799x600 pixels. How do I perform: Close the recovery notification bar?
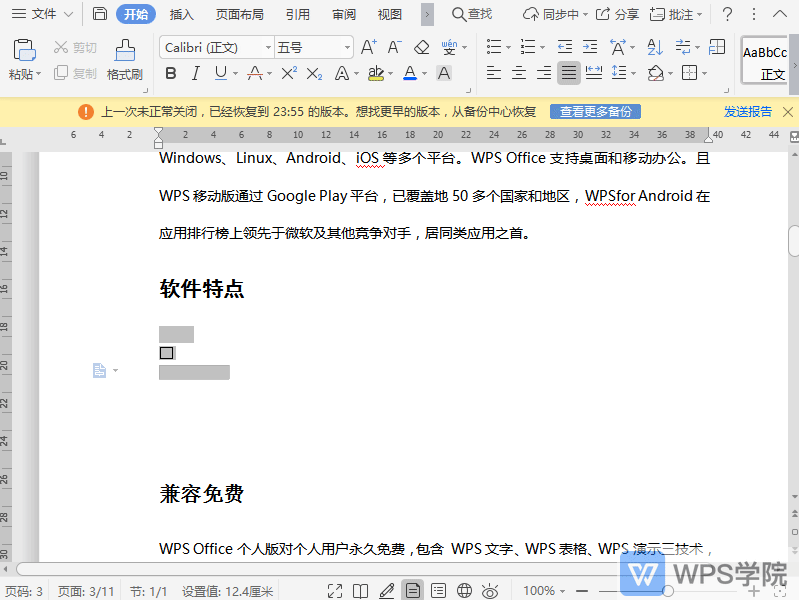[x=787, y=112]
